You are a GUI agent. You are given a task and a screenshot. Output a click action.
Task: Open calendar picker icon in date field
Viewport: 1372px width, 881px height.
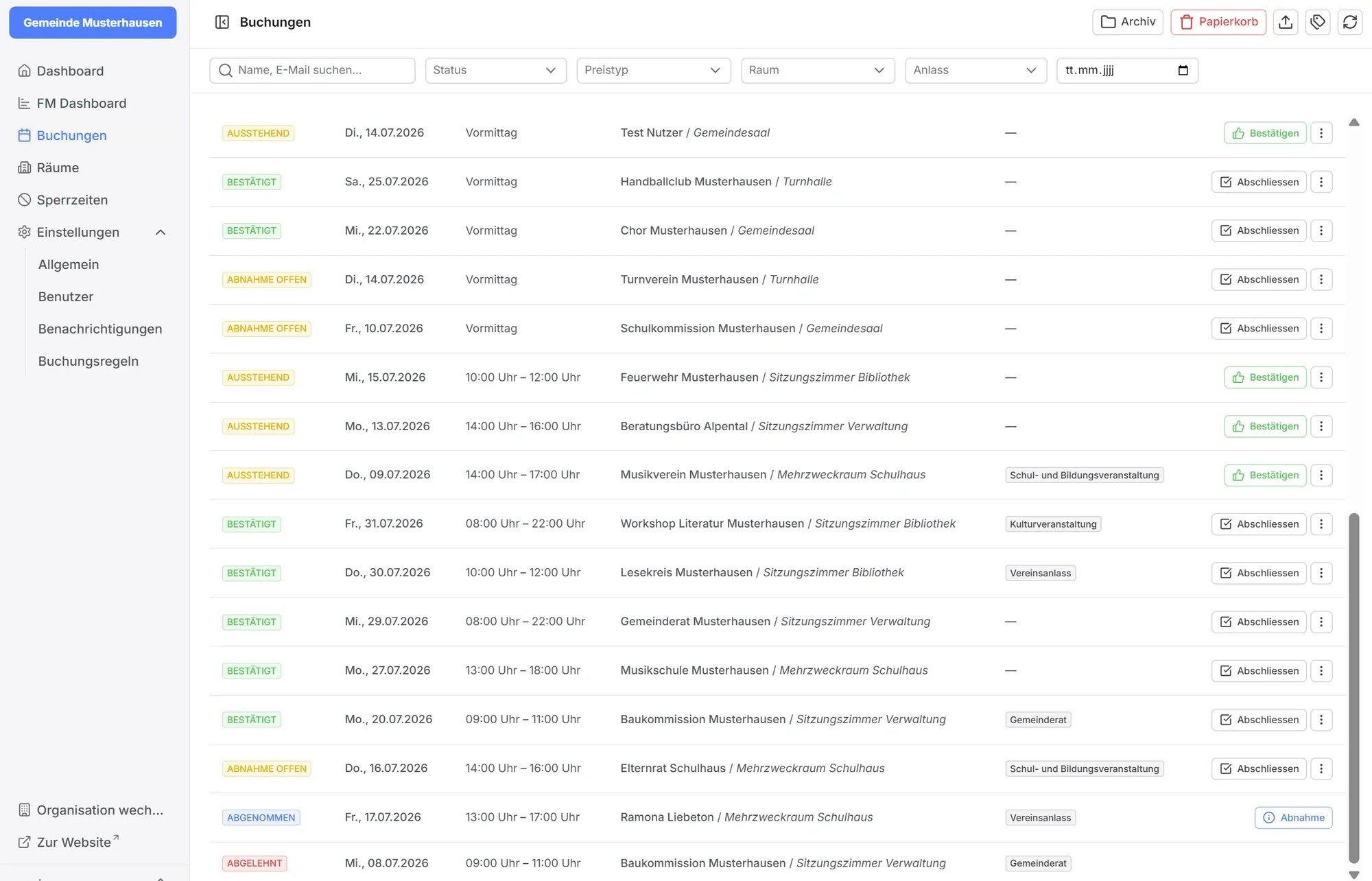click(x=1183, y=70)
